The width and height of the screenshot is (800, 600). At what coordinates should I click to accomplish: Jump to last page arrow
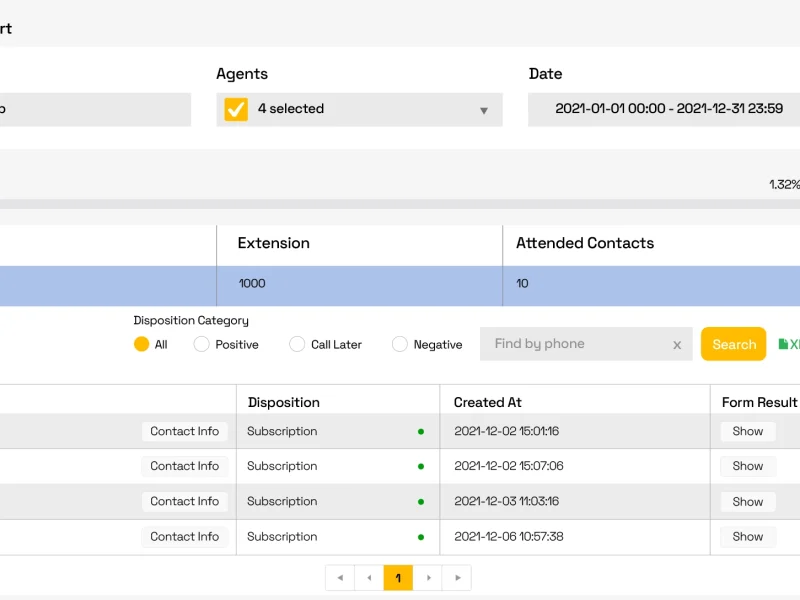pos(458,578)
